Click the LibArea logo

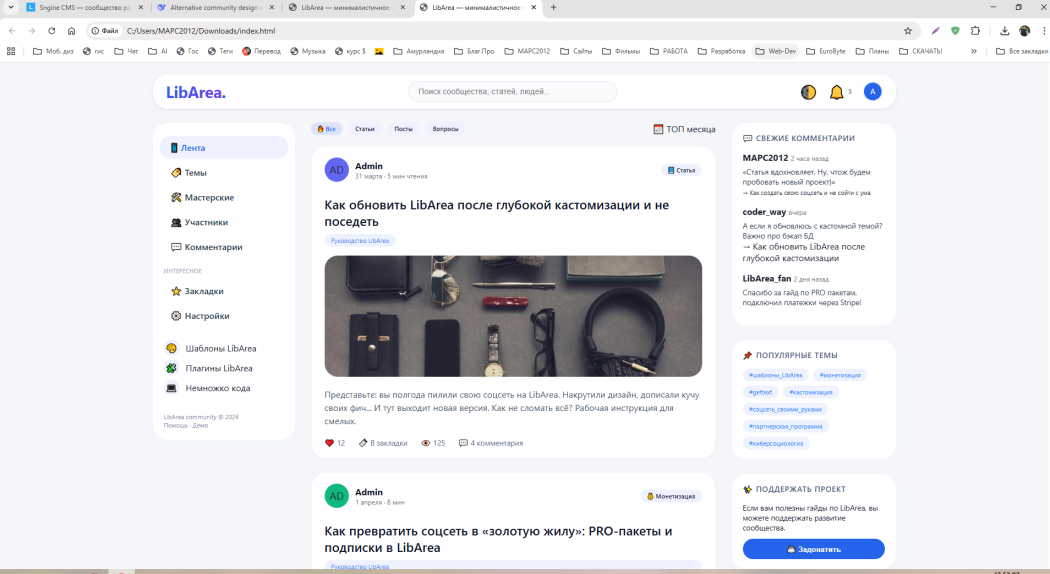point(196,92)
